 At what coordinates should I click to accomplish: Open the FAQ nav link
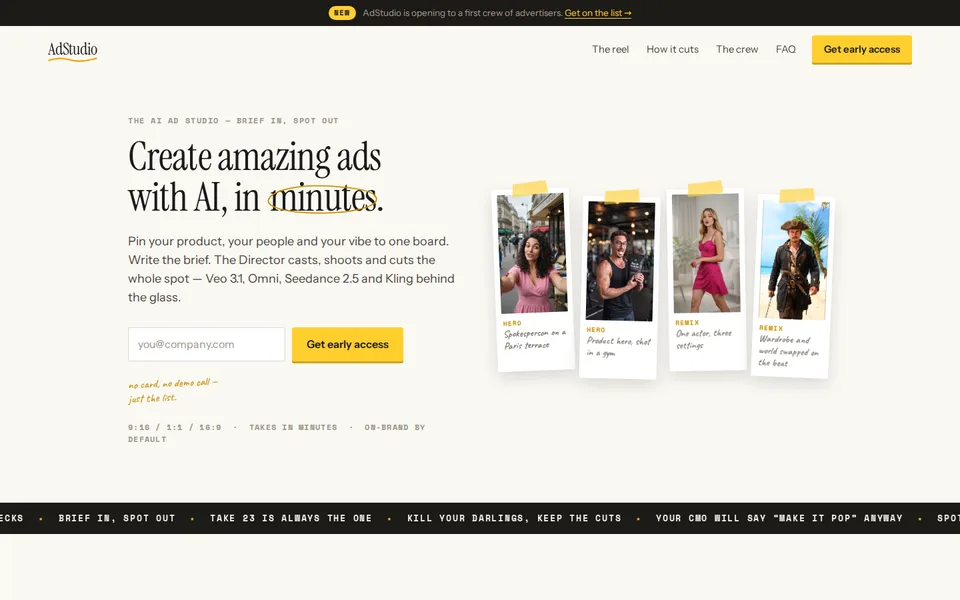(786, 49)
